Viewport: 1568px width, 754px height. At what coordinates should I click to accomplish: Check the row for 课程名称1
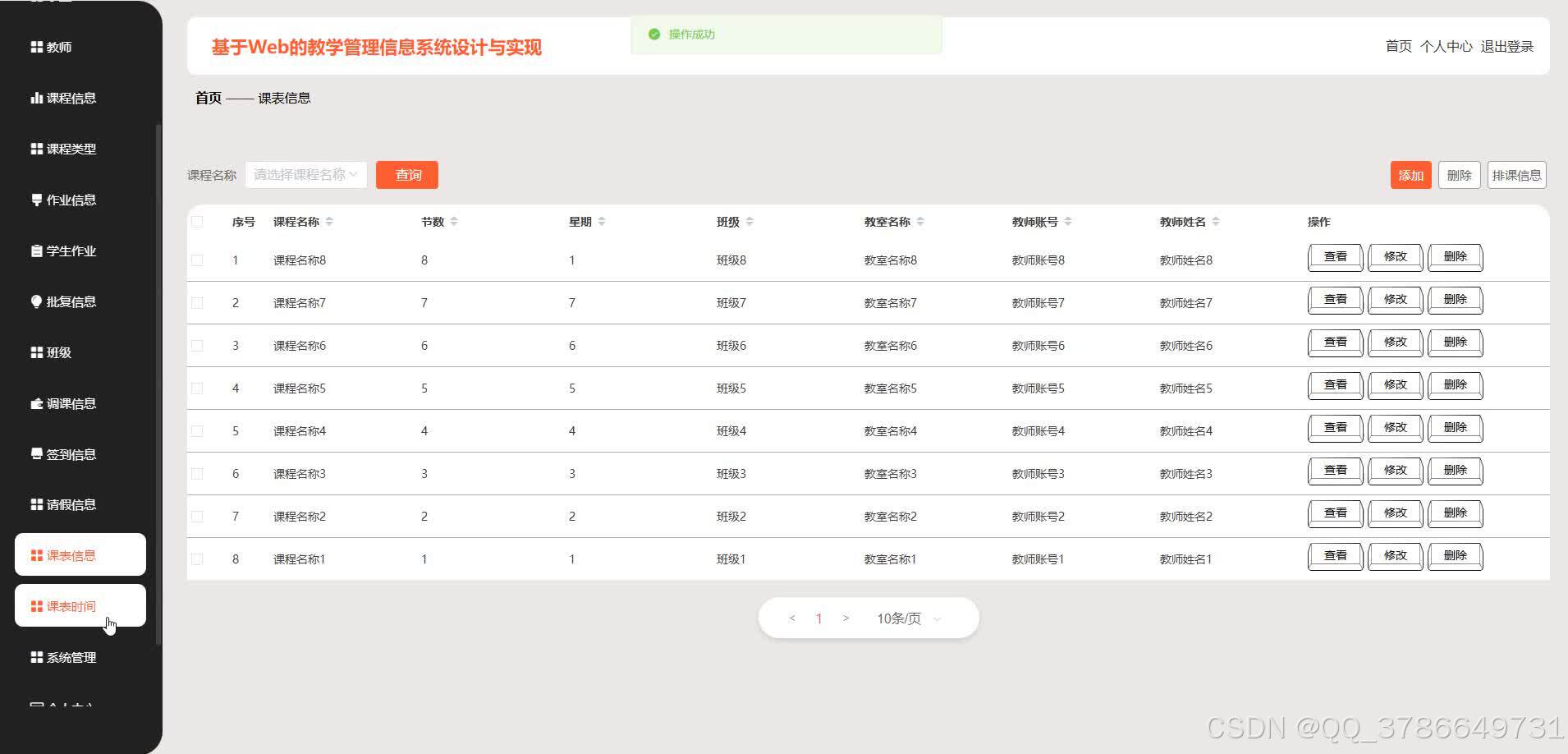[197, 559]
